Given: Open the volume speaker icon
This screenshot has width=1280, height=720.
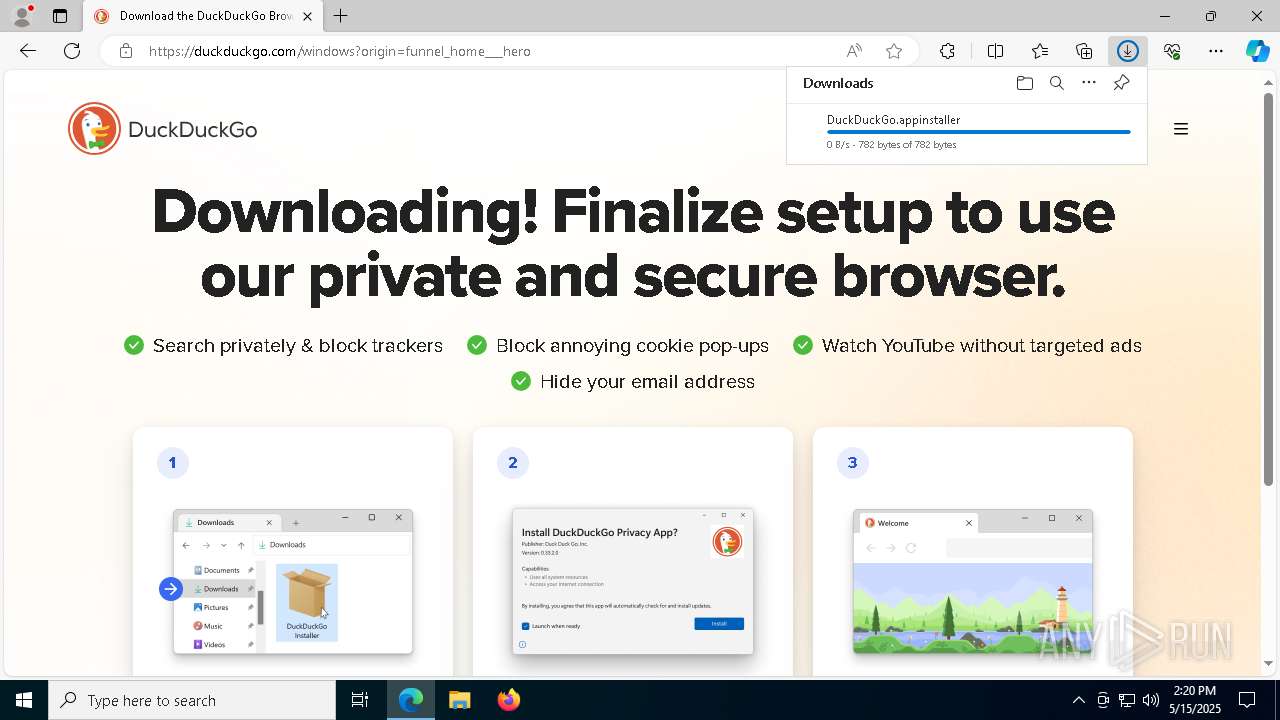Looking at the screenshot, I should pos(1151,700).
